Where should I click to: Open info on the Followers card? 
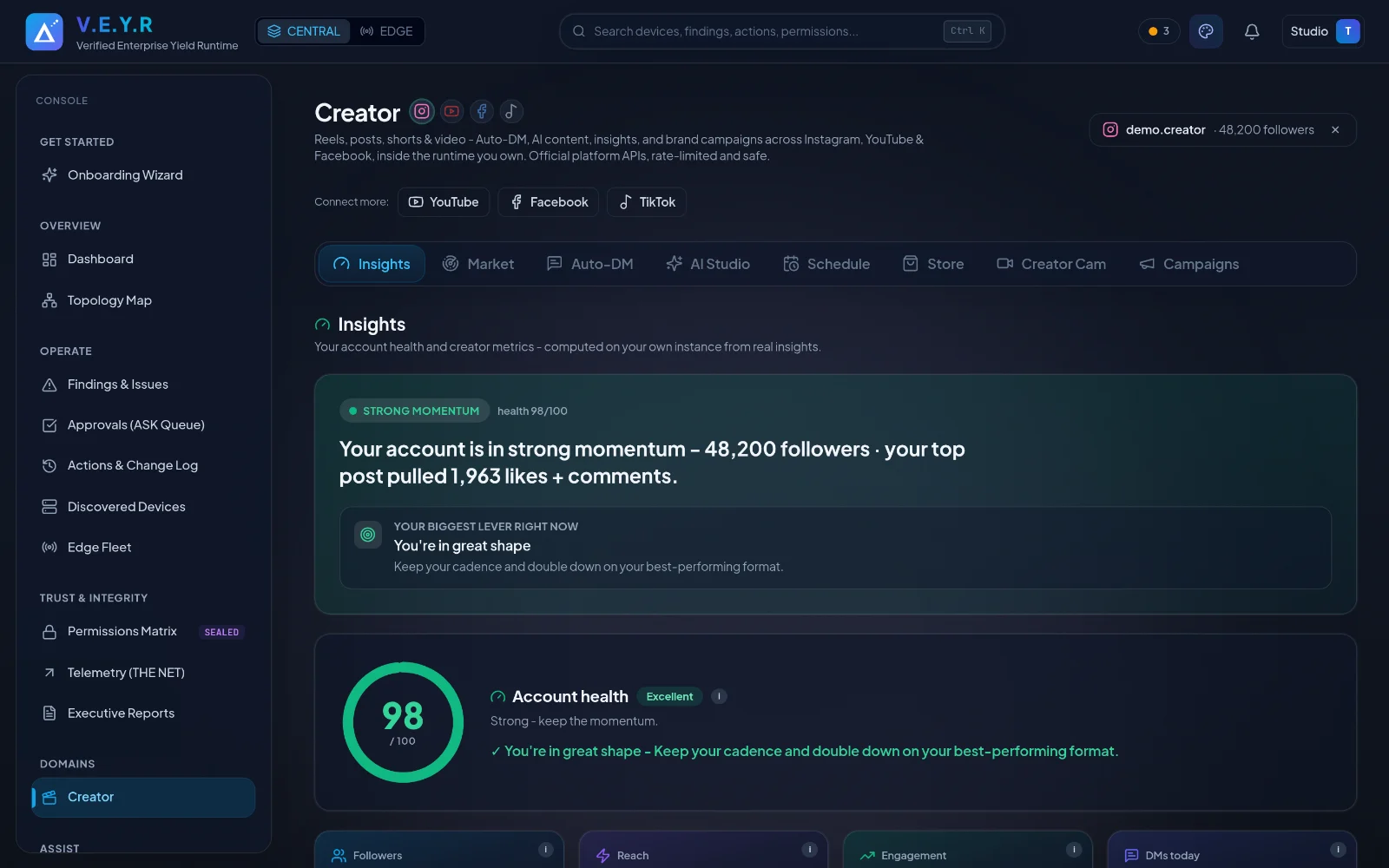coord(545,850)
